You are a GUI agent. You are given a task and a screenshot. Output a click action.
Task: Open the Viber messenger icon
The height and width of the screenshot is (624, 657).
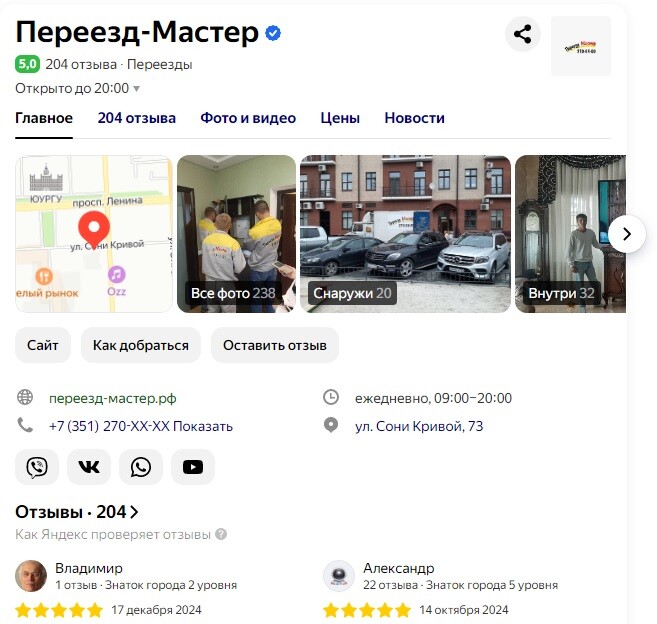(x=37, y=467)
